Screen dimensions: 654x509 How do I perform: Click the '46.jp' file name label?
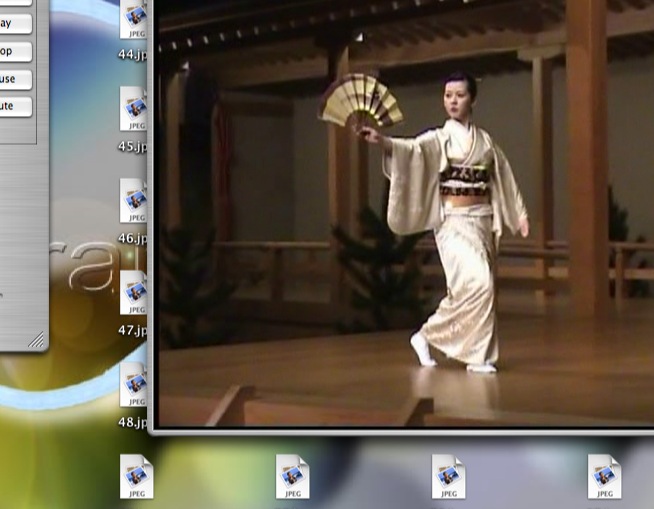[133, 238]
